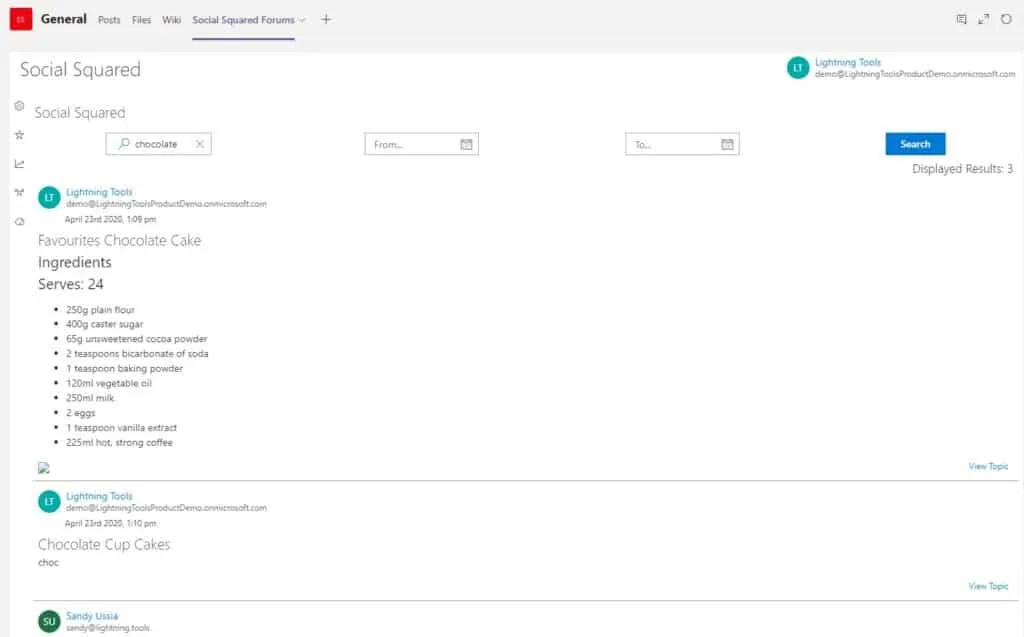This screenshot has width=1024, height=637.
Task: Expand the app with the pop-out icon
Action: pyautogui.click(x=984, y=17)
